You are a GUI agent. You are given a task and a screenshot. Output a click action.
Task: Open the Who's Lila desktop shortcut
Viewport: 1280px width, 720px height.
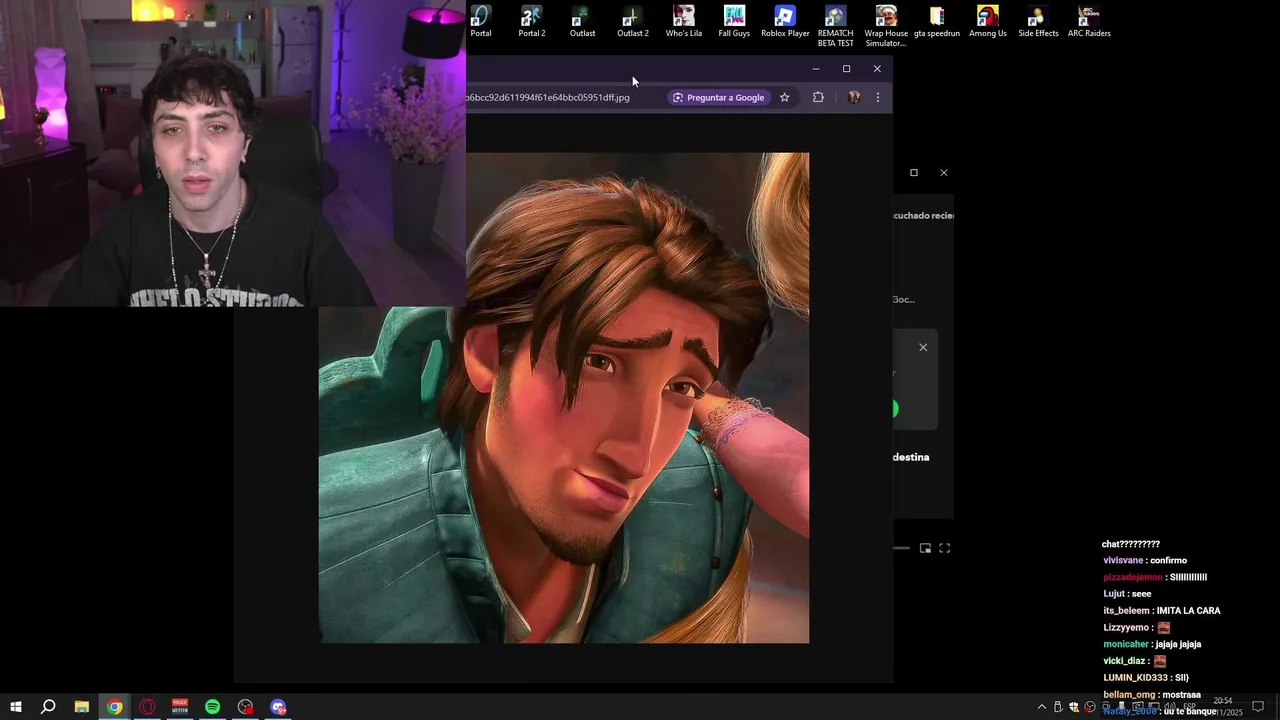click(684, 22)
